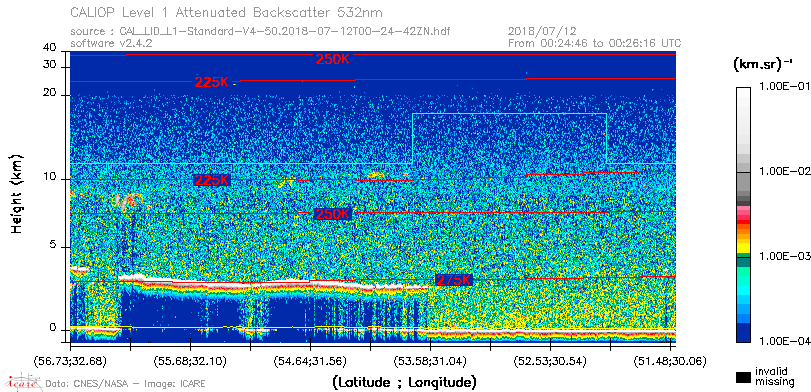Image resolution: width=811 pixels, height=392 pixels.
Task: Click the topmost "250K" isotherm label
Action: tap(333, 59)
